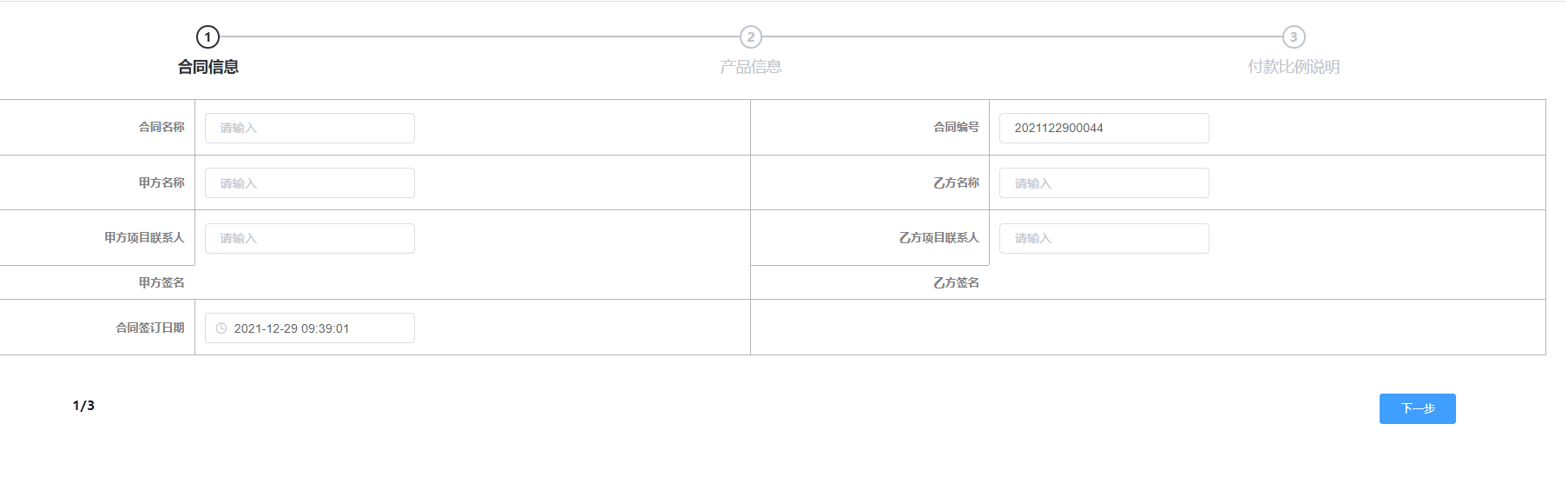1568x477 pixels.
Task: Select the 产品信息 step label
Action: pos(751,67)
